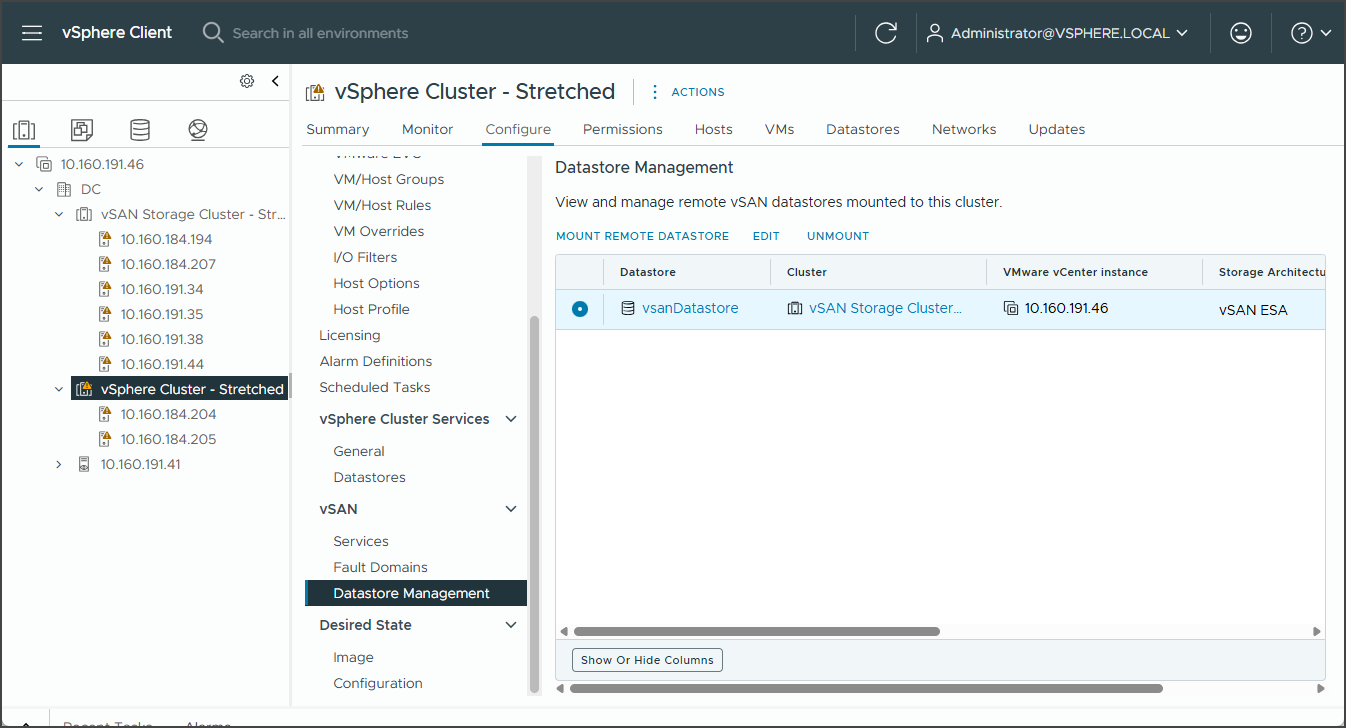1346x728 pixels.
Task: Open the vsanDatastore link
Action: click(x=690, y=308)
